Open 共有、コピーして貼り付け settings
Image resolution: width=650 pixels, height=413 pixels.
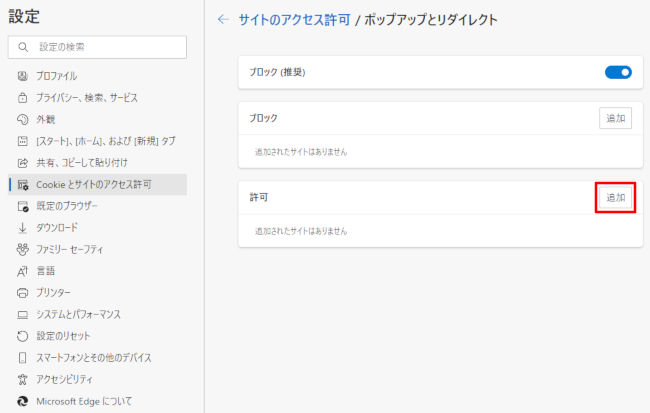point(82,162)
